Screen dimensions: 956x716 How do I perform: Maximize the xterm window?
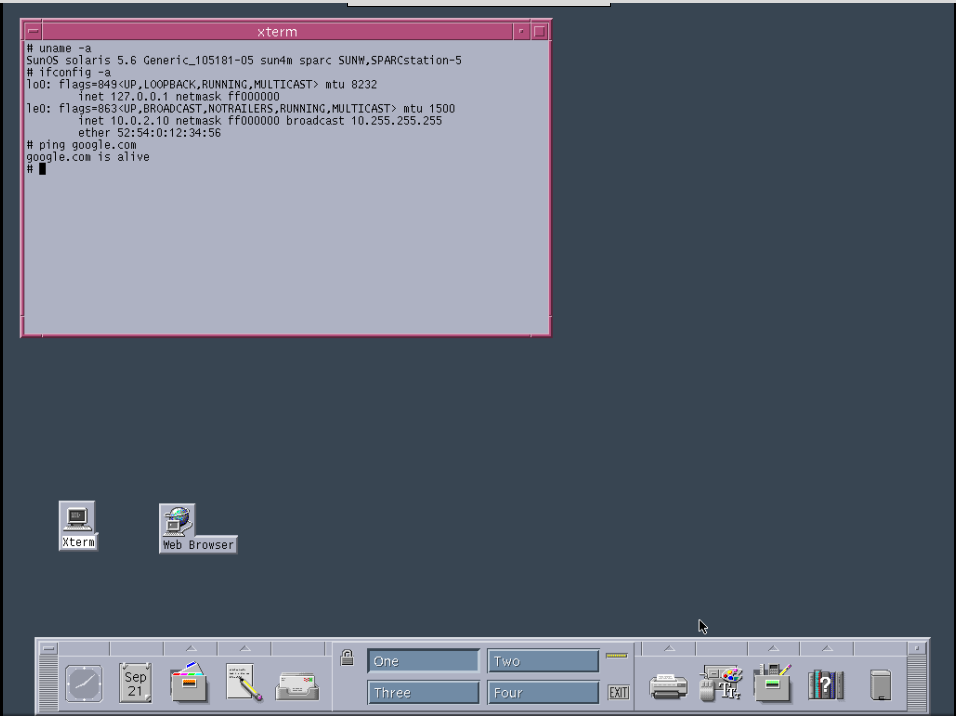(x=539, y=31)
